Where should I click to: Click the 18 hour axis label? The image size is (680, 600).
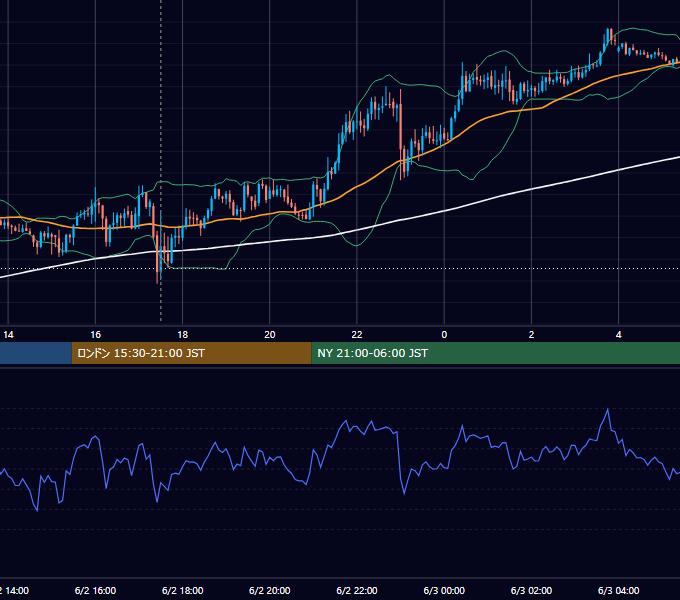[183, 335]
